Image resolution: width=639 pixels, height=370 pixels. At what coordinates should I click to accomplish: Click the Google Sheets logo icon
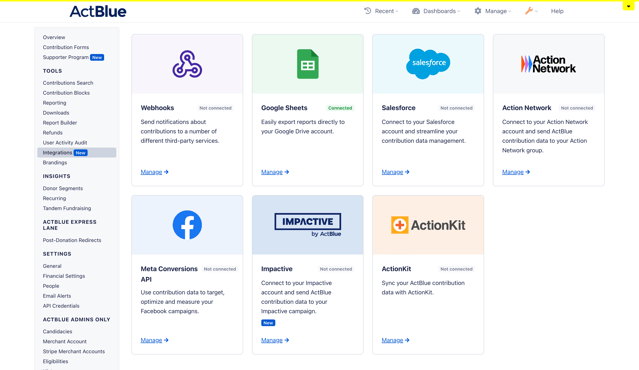308,64
